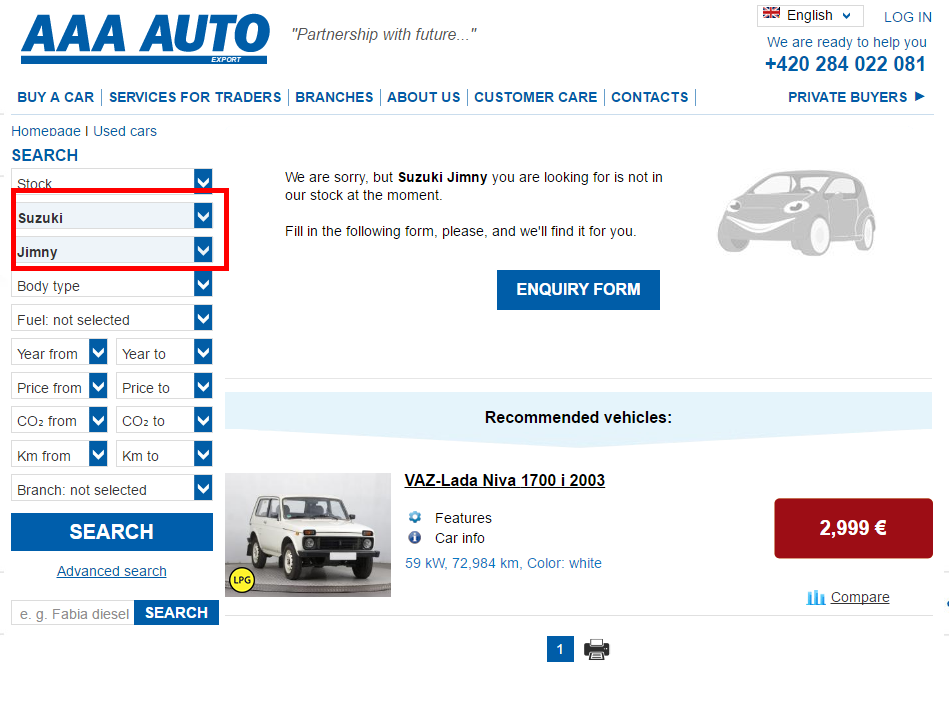
Task: Click the AAA AUTO logo
Action: [145, 39]
